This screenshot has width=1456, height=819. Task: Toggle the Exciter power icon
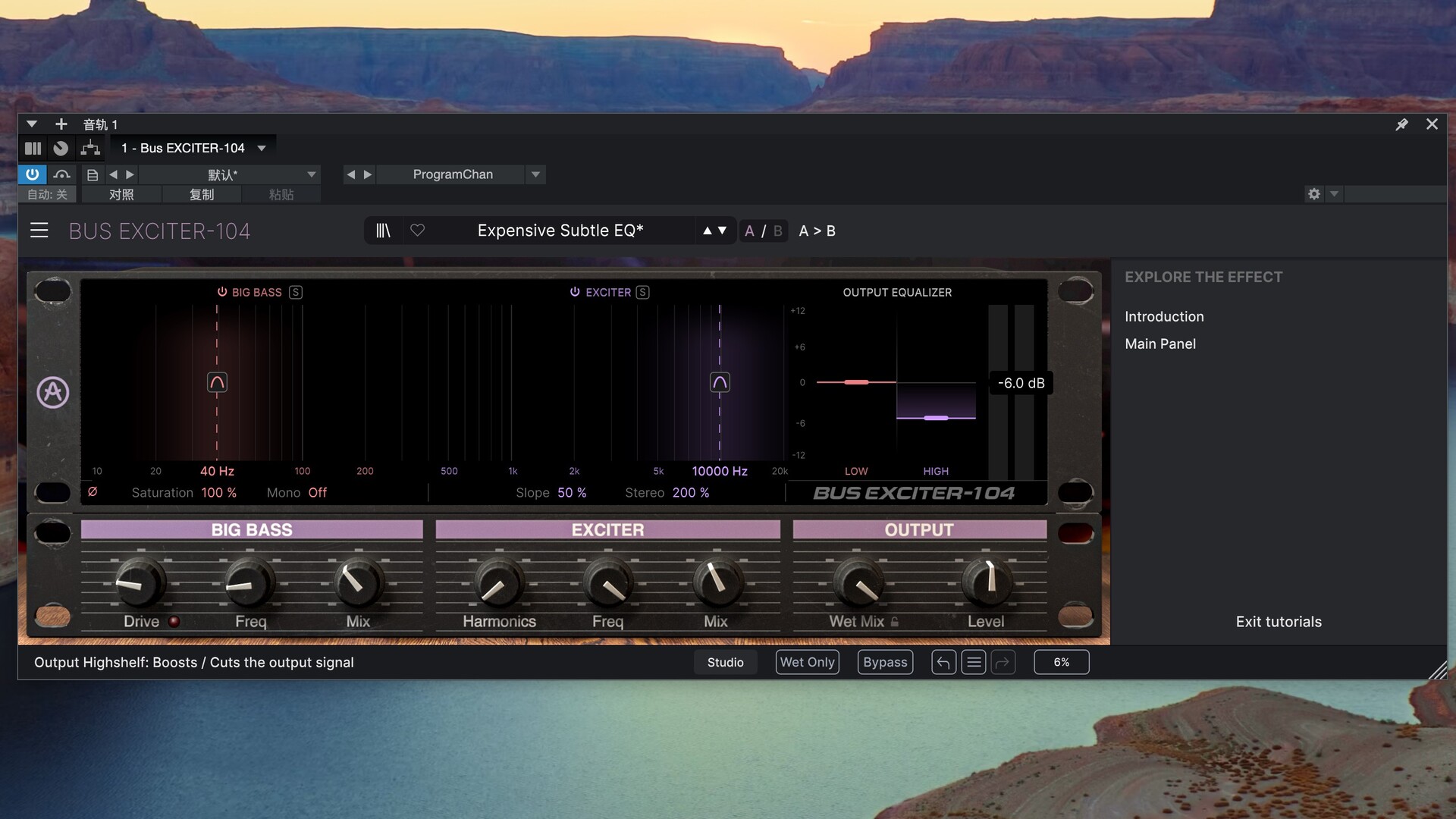click(575, 292)
